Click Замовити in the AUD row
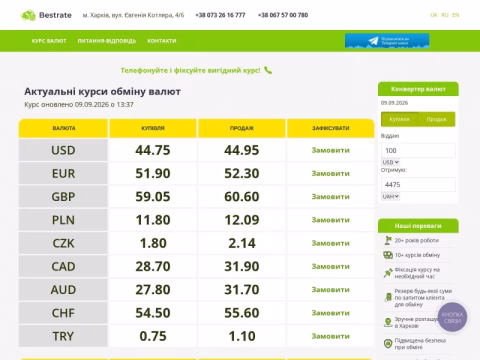Viewport: 480px width, 360px height. point(331,290)
